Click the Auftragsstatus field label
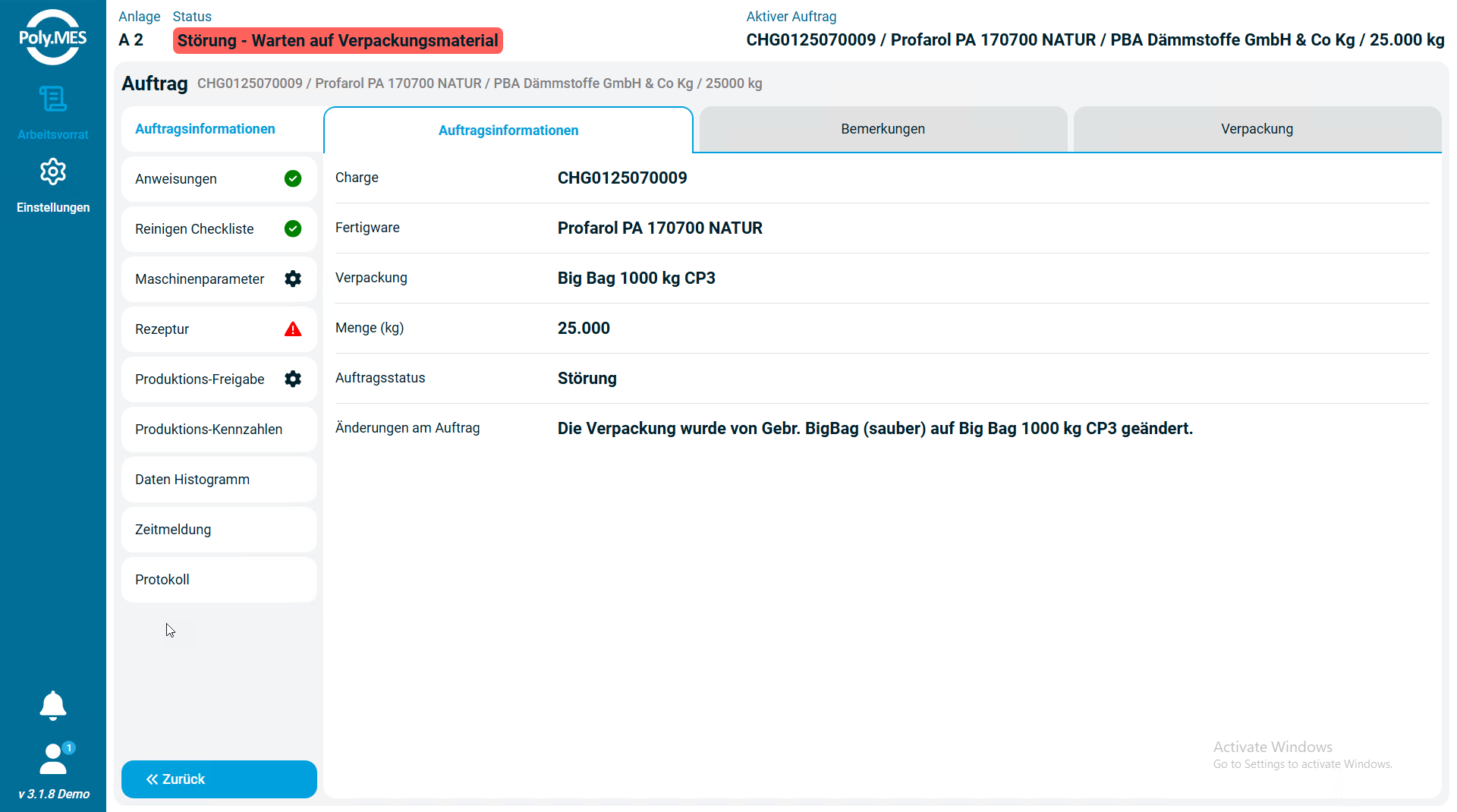The height and width of the screenshot is (812, 1457). [x=380, y=378]
